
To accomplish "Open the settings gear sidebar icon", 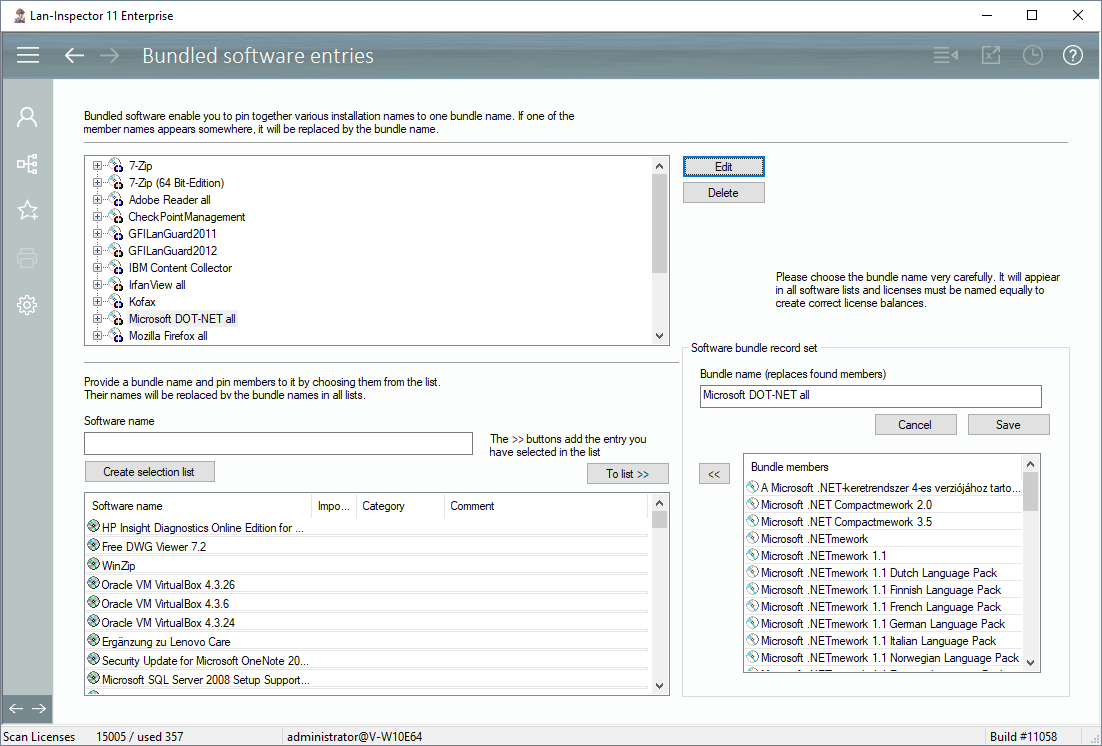I will [27, 305].
